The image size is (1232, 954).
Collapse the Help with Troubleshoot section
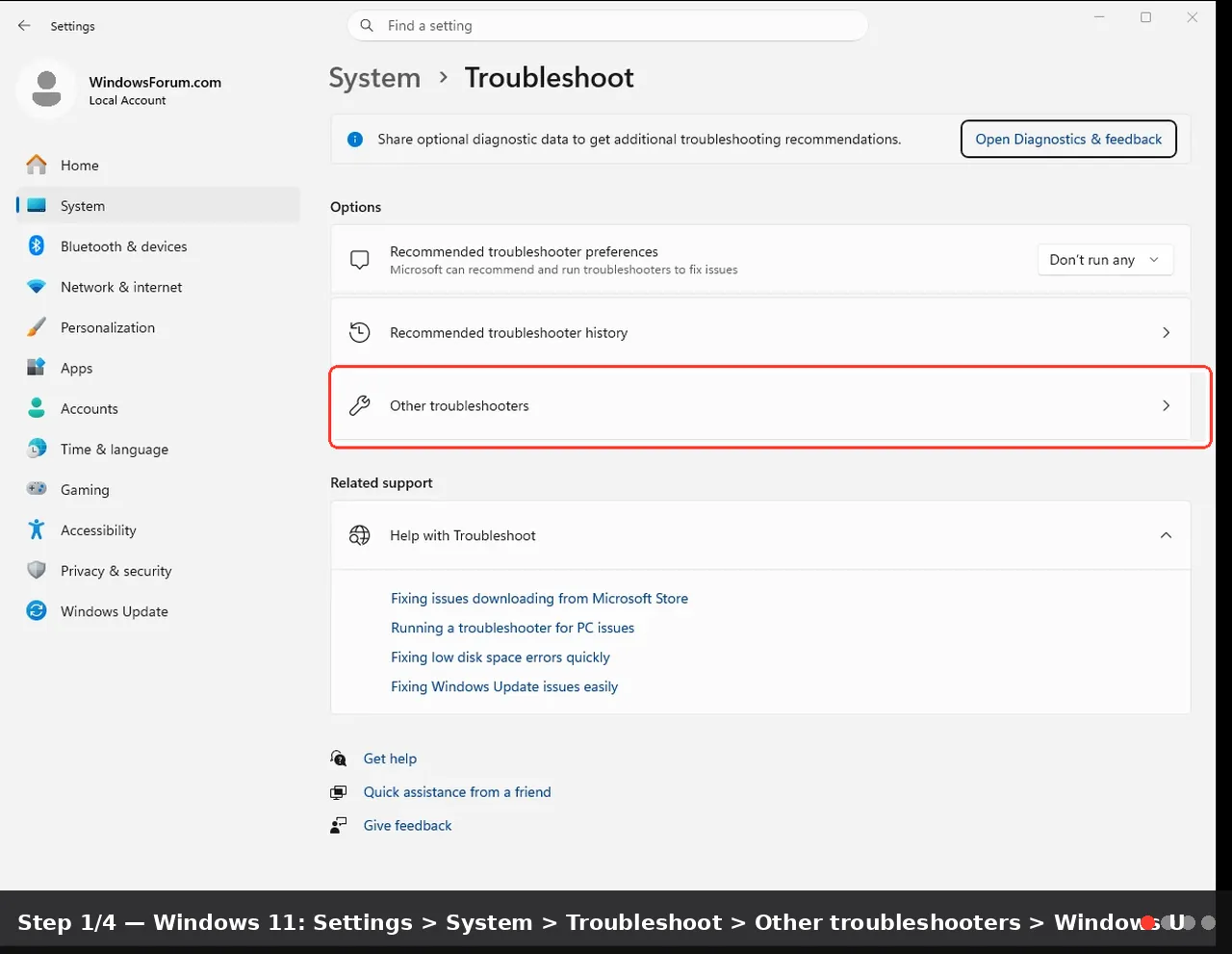[x=1166, y=535]
